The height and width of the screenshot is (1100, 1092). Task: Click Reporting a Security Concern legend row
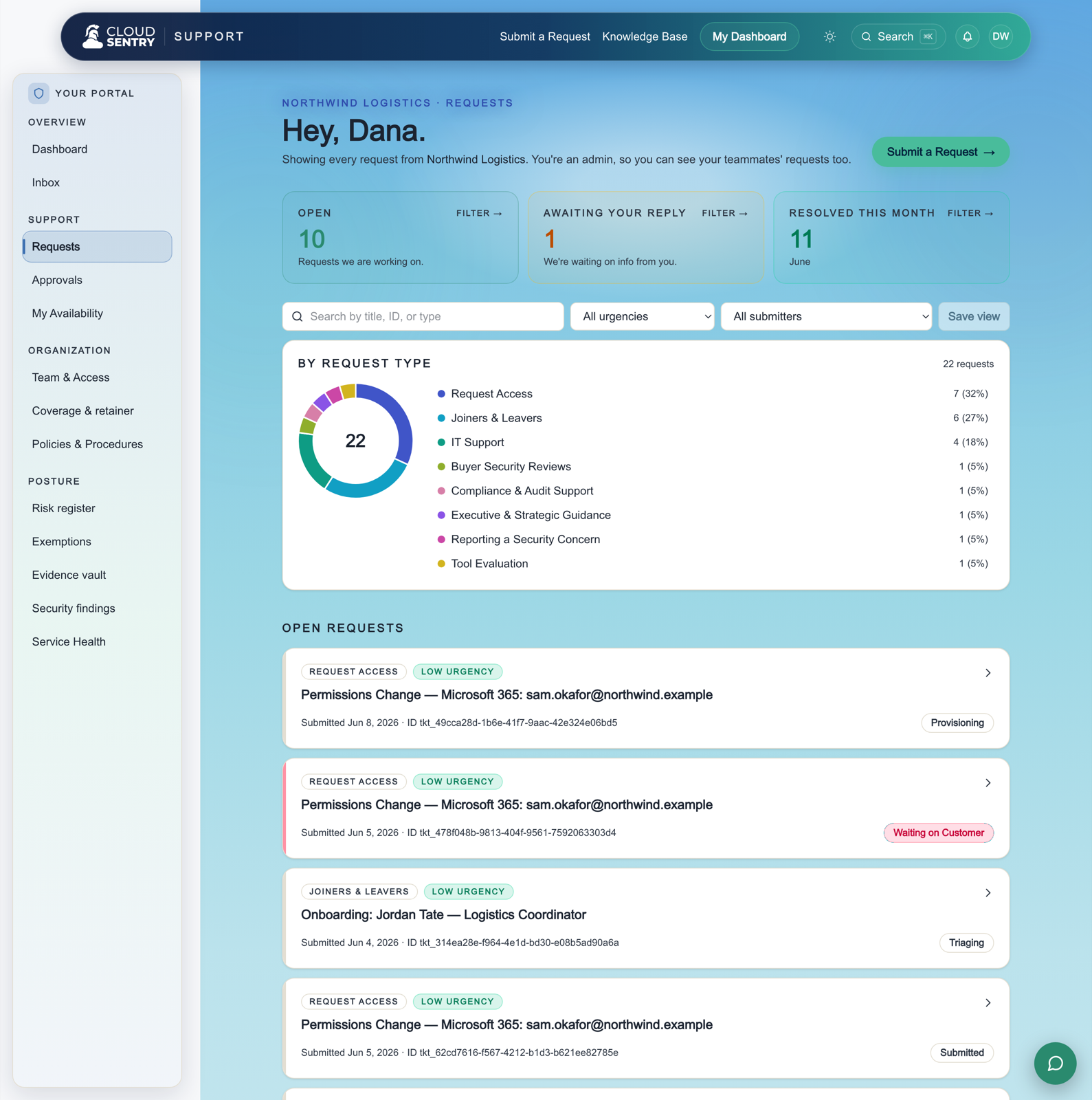[713, 540]
